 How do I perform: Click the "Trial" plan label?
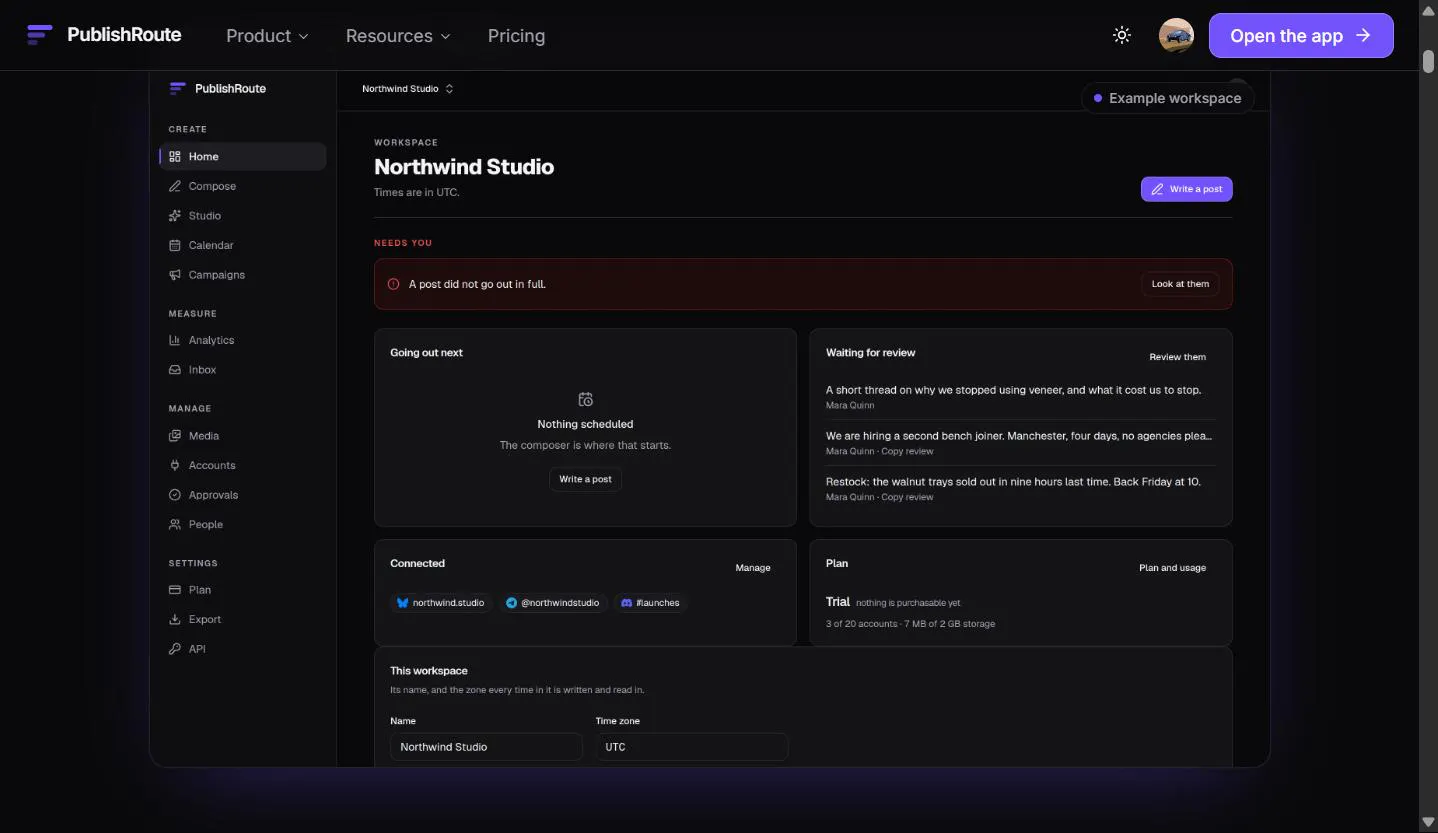(x=838, y=602)
